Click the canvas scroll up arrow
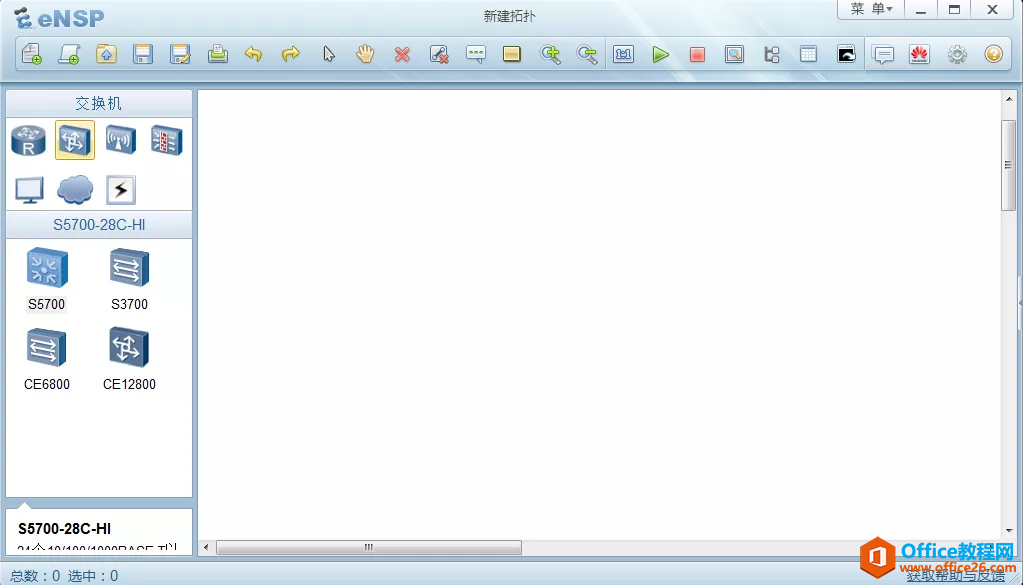This screenshot has height=585, width=1023. tap(1009, 99)
